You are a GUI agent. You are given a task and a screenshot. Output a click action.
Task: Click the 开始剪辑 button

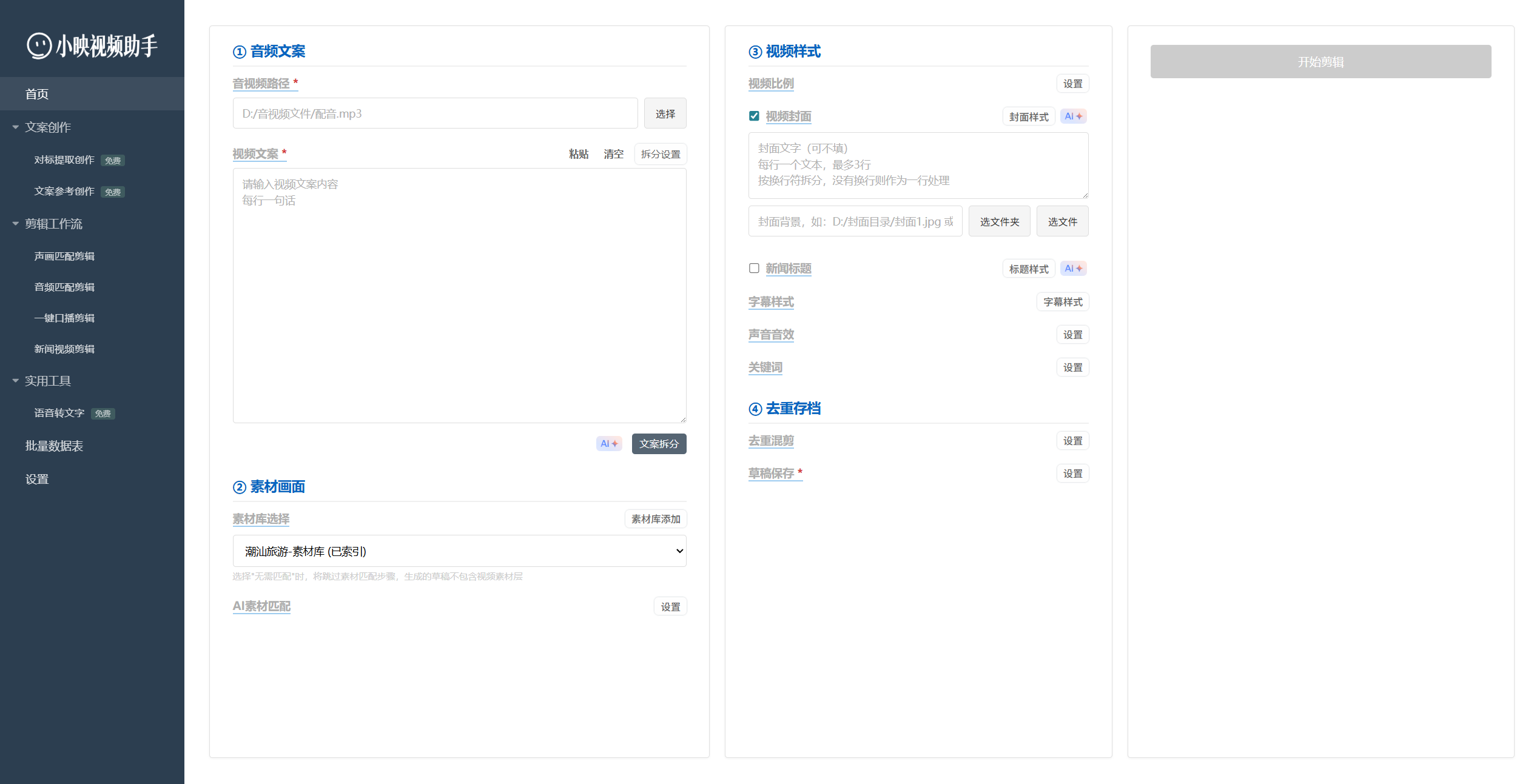(x=1320, y=61)
